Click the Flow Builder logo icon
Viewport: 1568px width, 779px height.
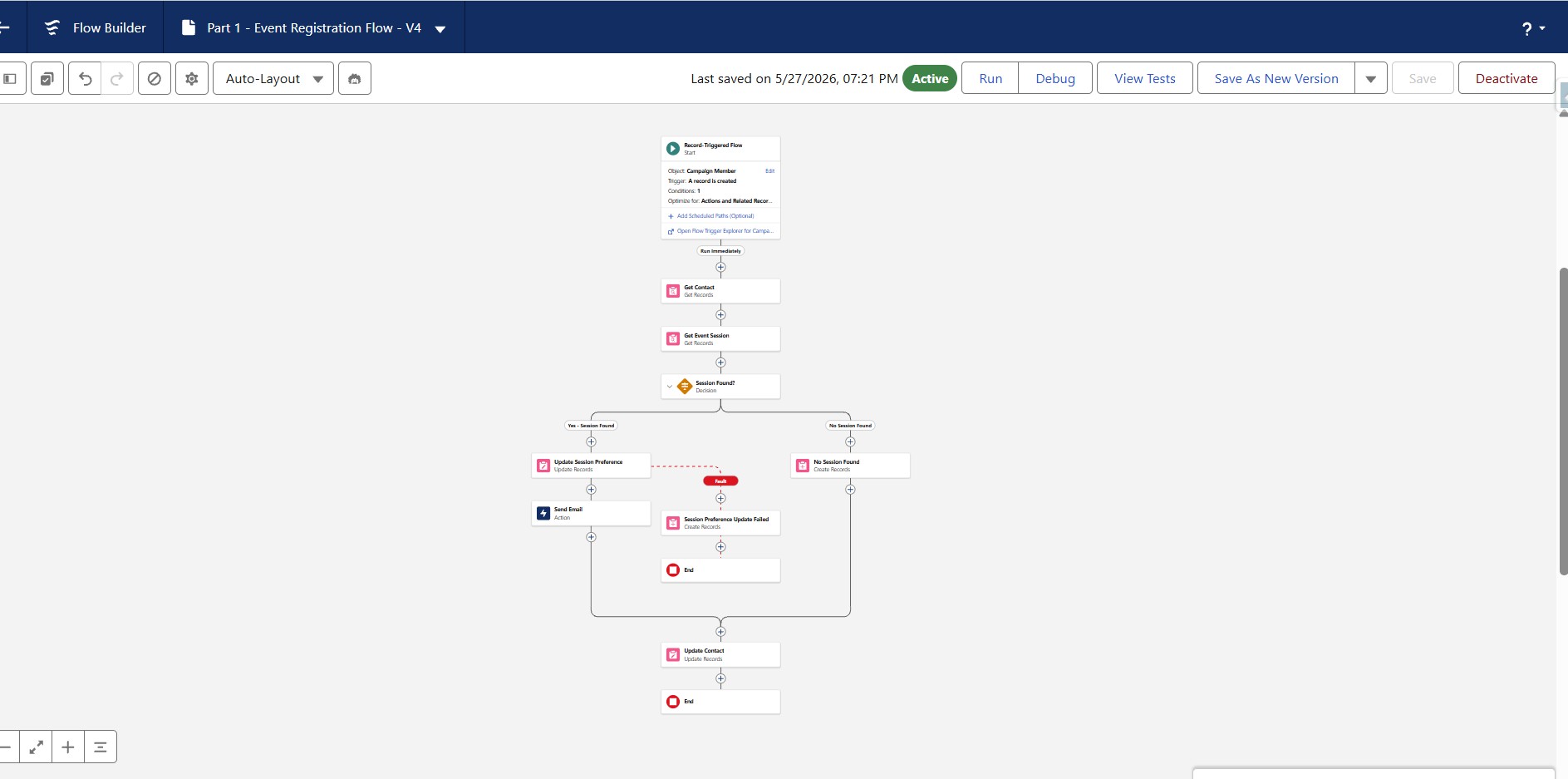click(x=52, y=27)
